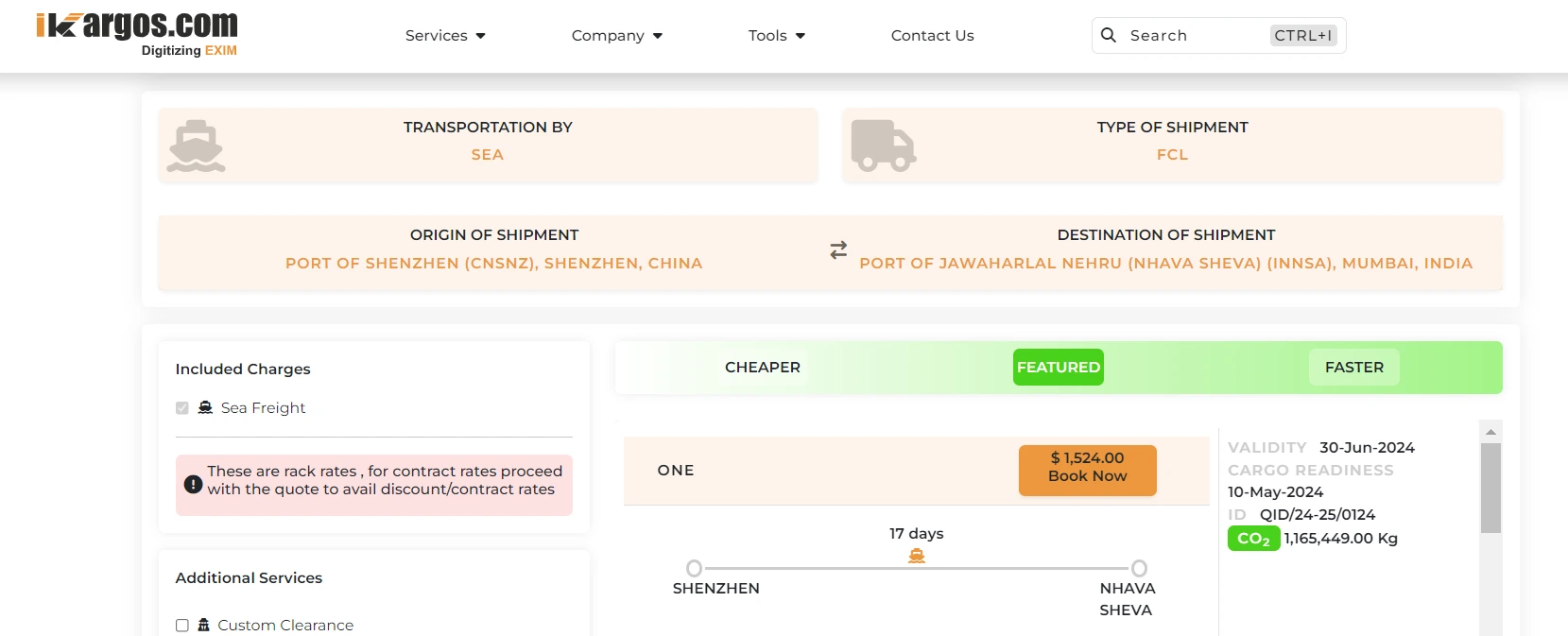Viewport: 1568px width, 636px height.
Task: Click the results list scrollbar thumb
Action: pyautogui.click(x=1490, y=488)
